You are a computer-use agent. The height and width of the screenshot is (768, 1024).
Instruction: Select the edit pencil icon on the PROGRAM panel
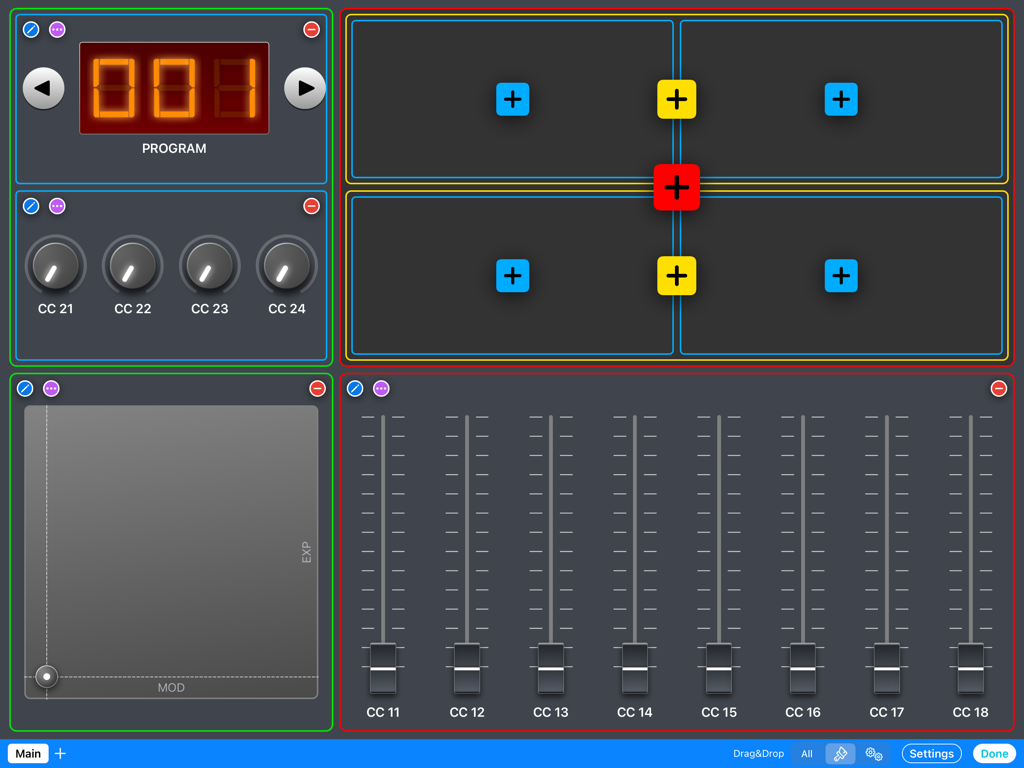30,29
